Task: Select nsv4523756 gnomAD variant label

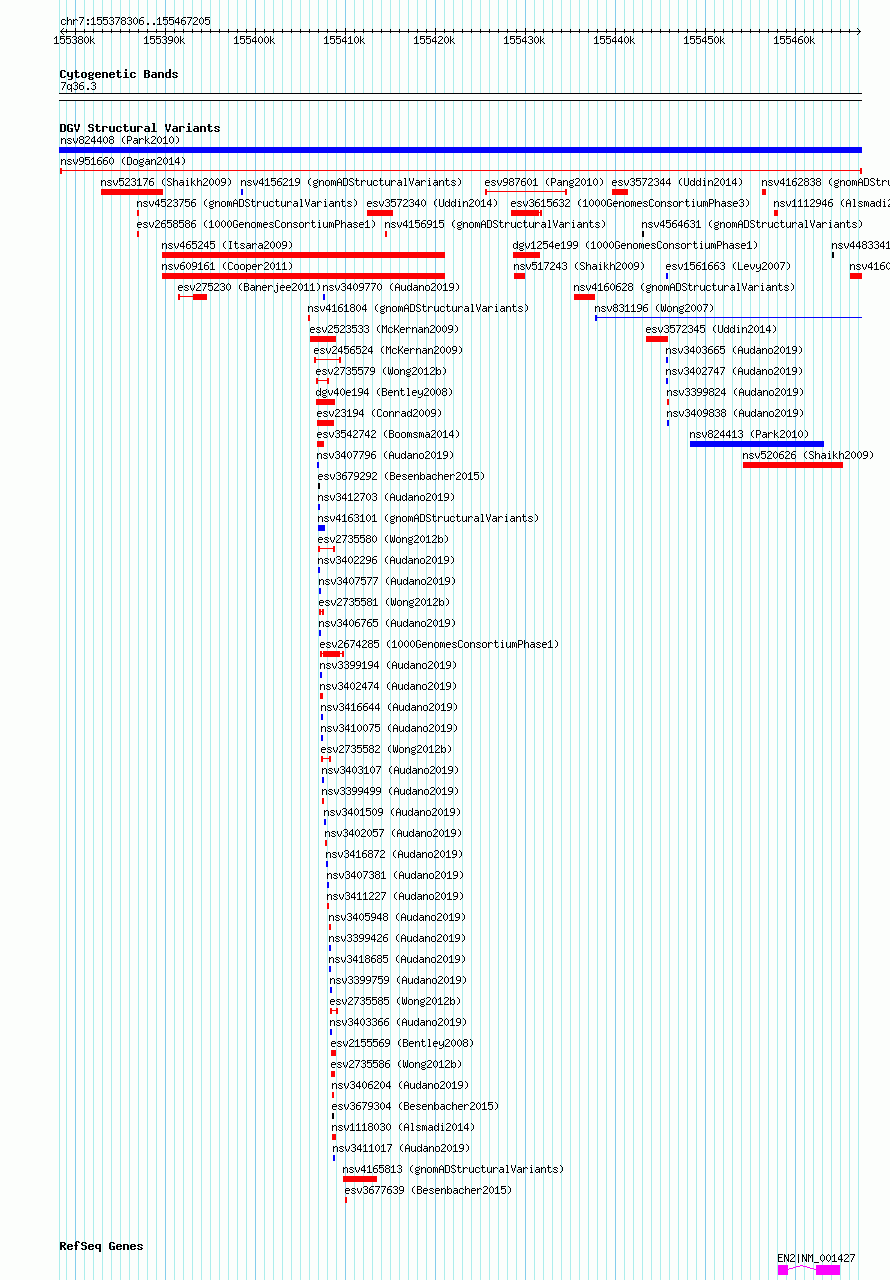Action: pos(247,203)
